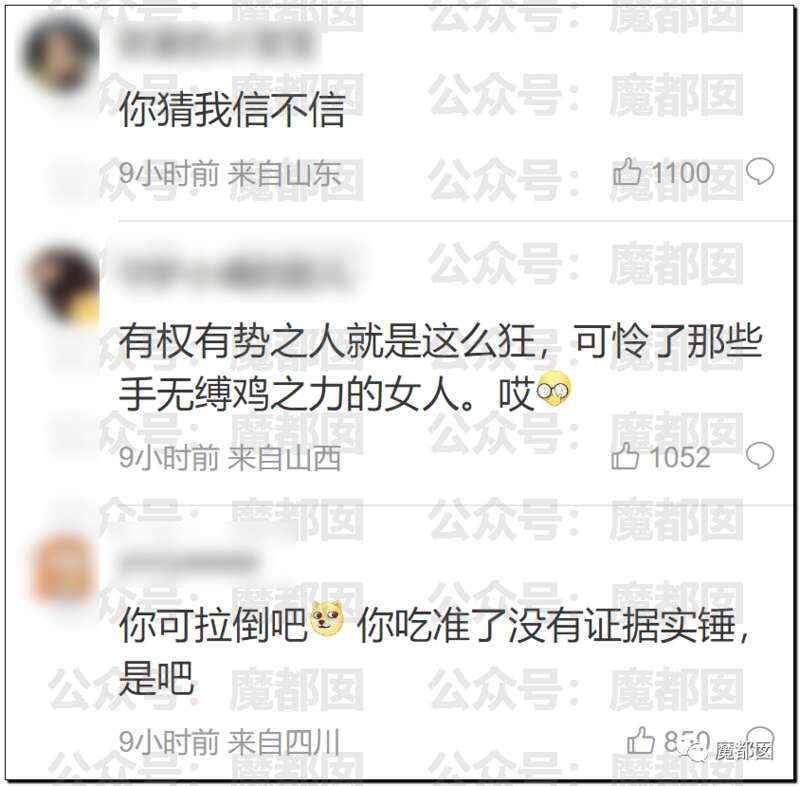This screenshot has width=800, height=786.
Task: Click the timestamp "9小时前 来自山东"
Action: [230, 173]
